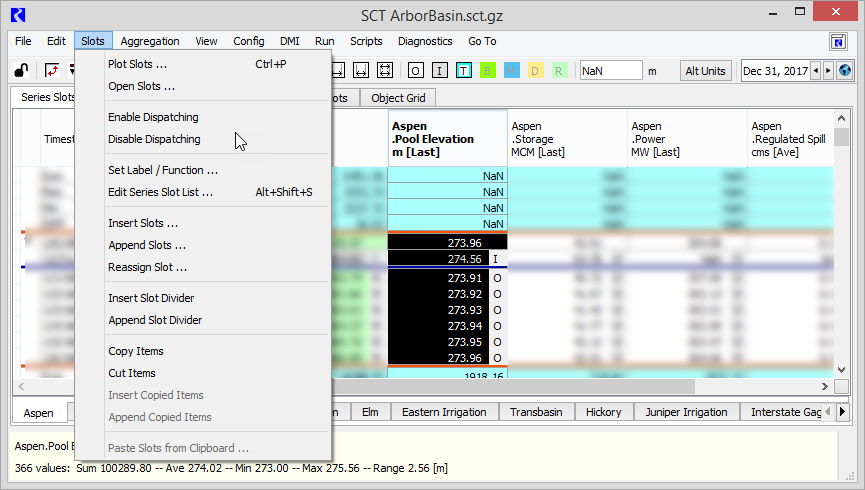The height and width of the screenshot is (490, 865).
Task: Toggle the O output flag button
Action: point(416,71)
